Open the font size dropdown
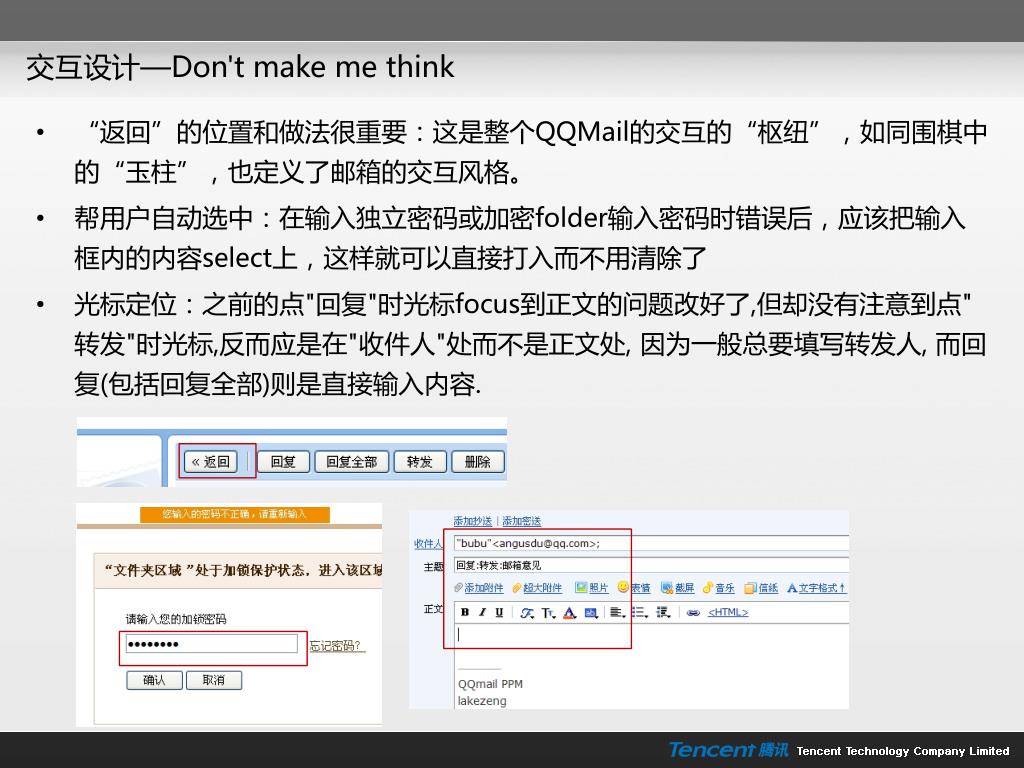The width and height of the screenshot is (1024, 768). tap(548, 613)
